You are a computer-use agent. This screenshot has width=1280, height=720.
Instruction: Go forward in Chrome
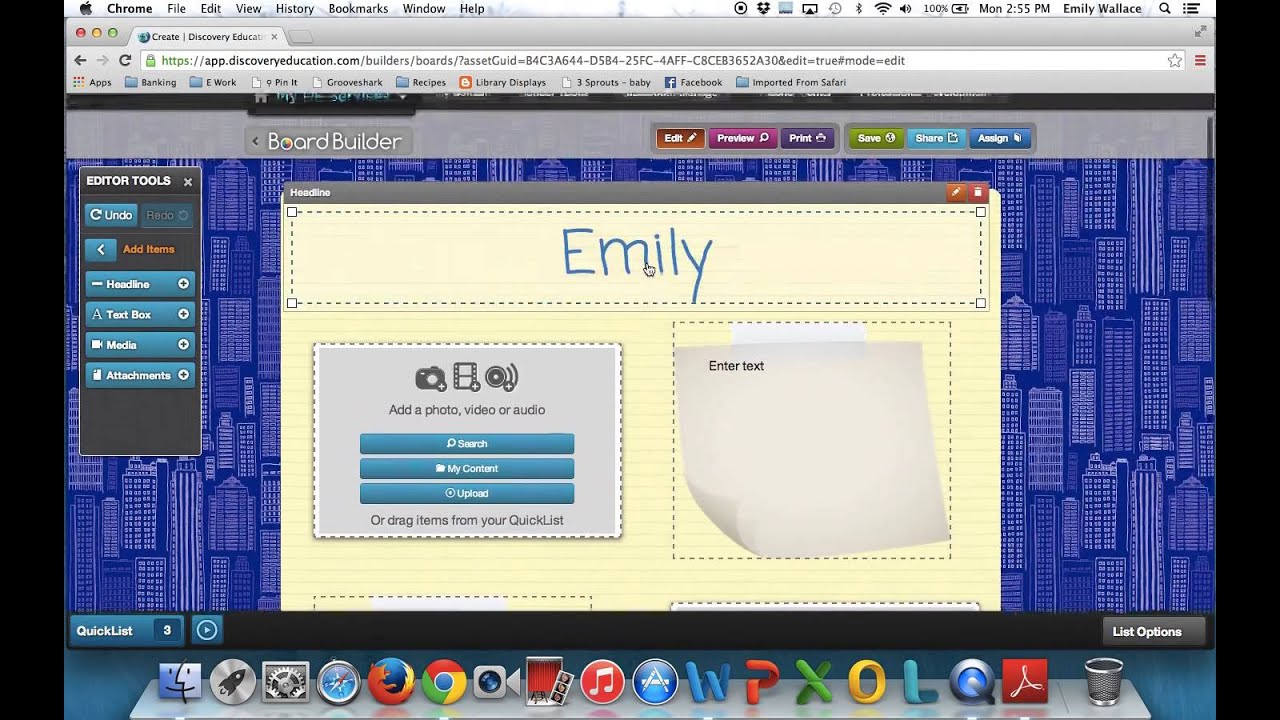coord(102,60)
